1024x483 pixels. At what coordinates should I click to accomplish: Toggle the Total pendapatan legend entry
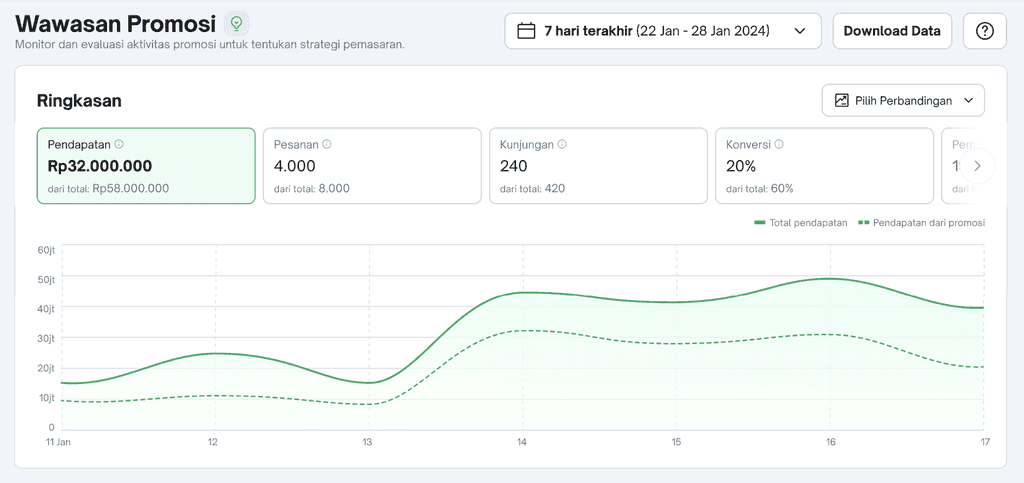[x=801, y=223]
